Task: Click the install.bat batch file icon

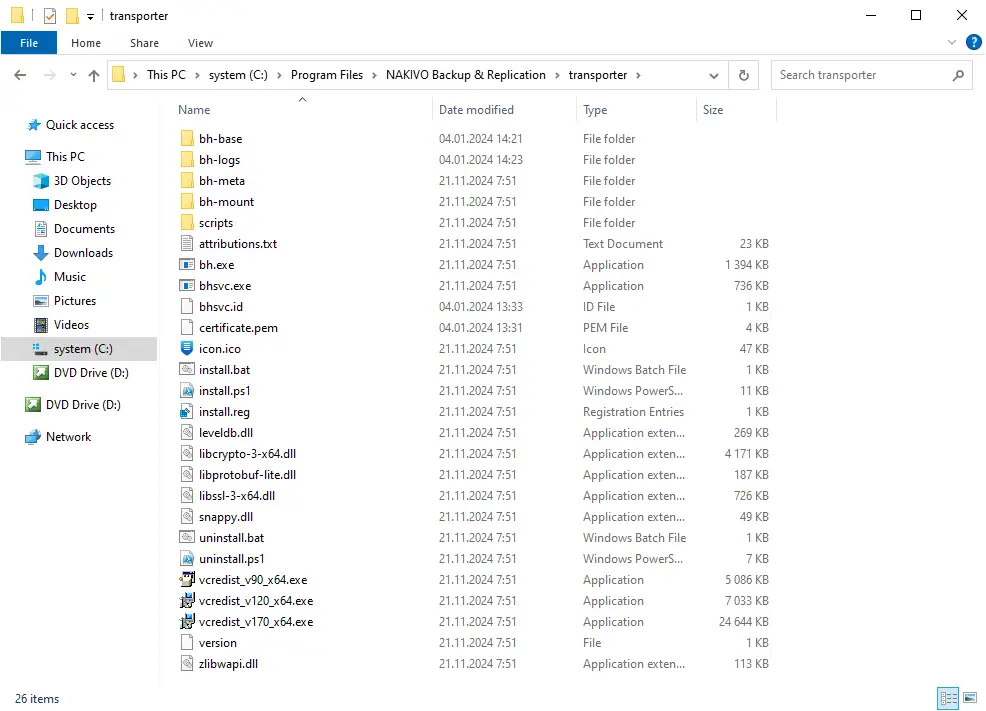Action: pos(187,370)
